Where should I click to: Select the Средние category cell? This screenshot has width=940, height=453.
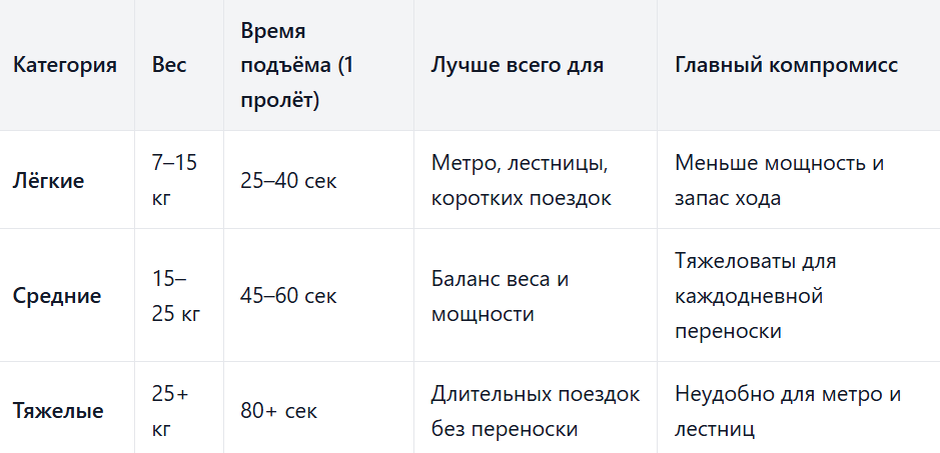click(58, 296)
